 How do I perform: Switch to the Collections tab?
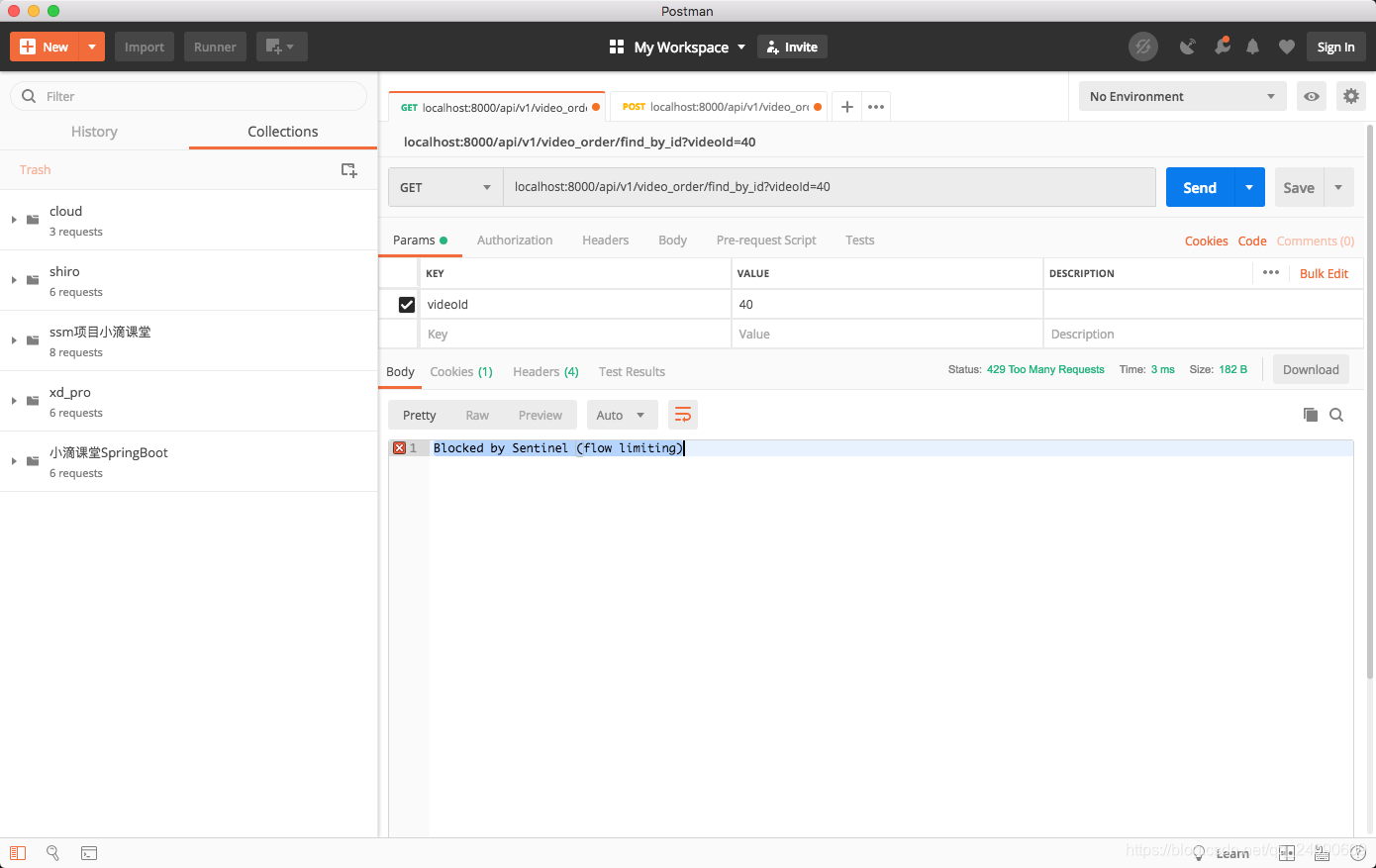(283, 132)
